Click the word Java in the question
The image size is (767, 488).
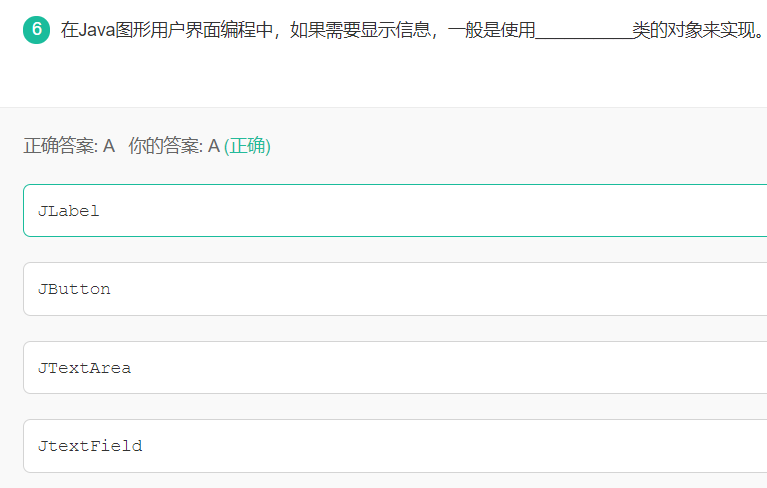click(97, 30)
